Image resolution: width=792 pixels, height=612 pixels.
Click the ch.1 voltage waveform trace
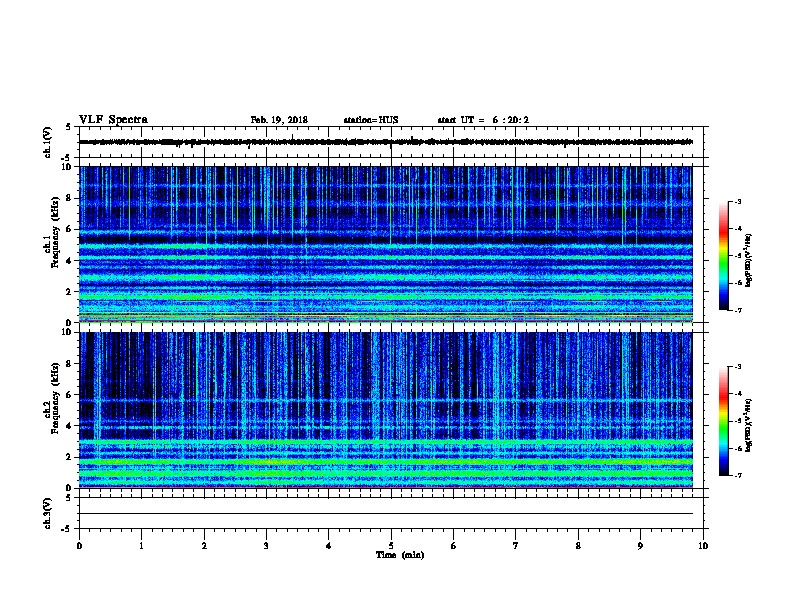pos(386,142)
